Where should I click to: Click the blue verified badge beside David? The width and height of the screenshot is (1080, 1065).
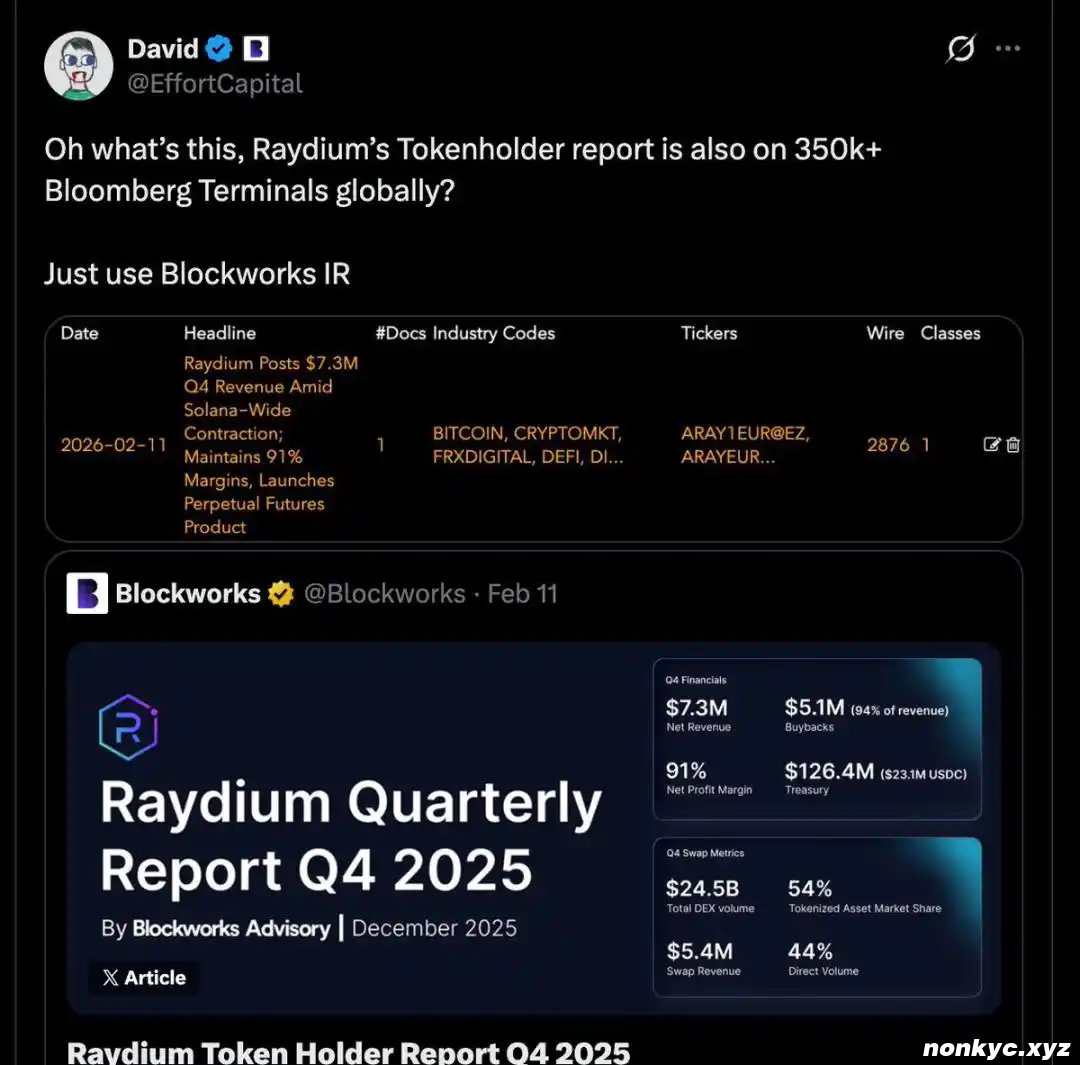coord(219,49)
